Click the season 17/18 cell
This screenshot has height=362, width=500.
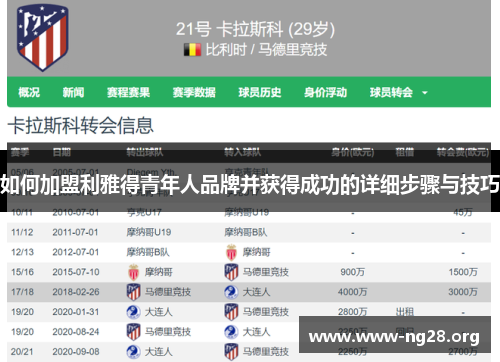[x=22, y=292]
